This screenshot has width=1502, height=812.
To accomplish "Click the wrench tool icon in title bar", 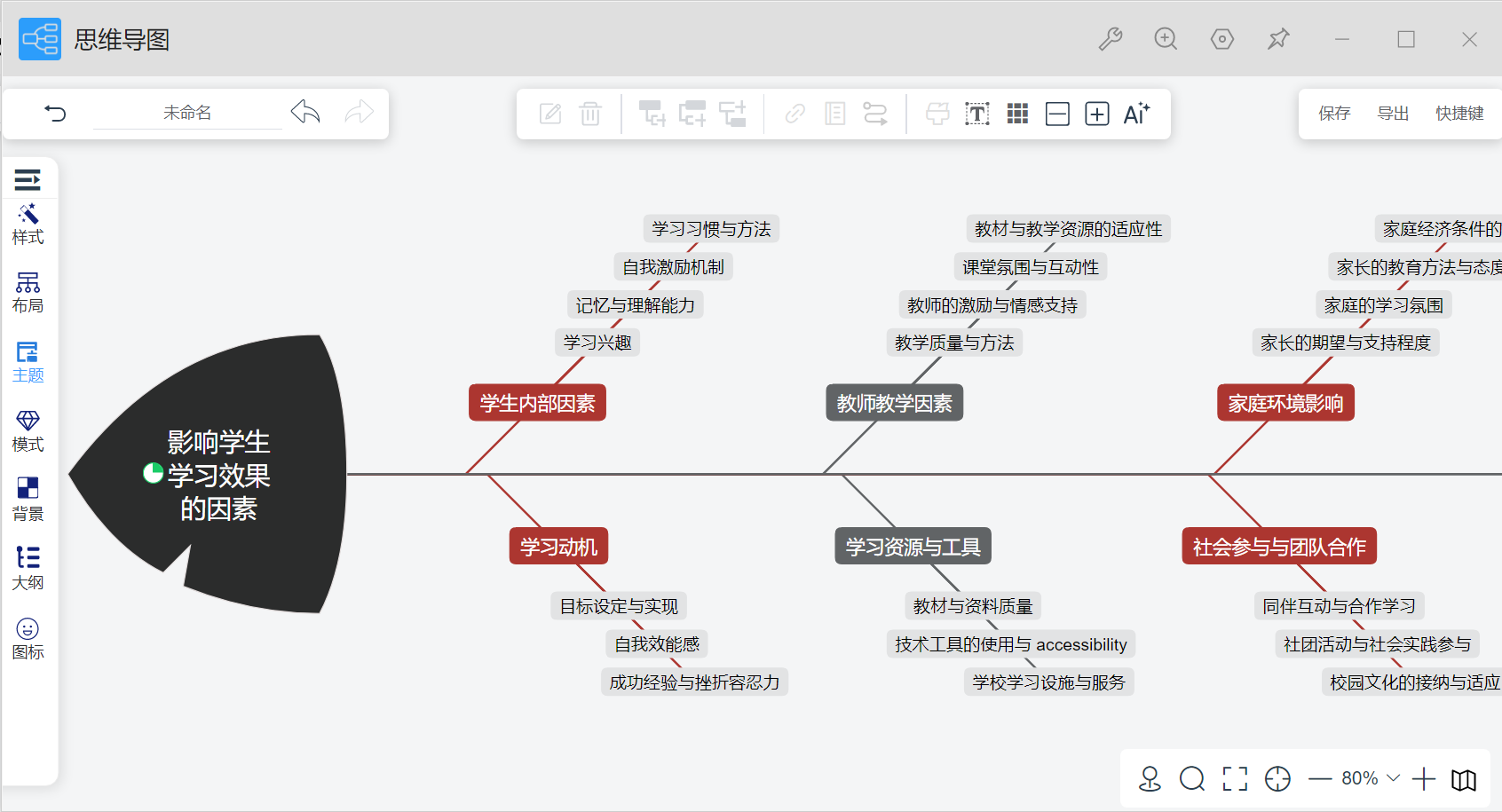I will [1110, 39].
